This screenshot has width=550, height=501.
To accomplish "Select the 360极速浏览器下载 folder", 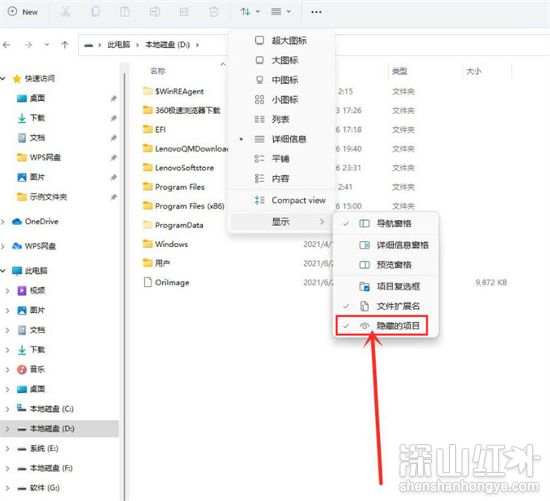I will point(182,110).
